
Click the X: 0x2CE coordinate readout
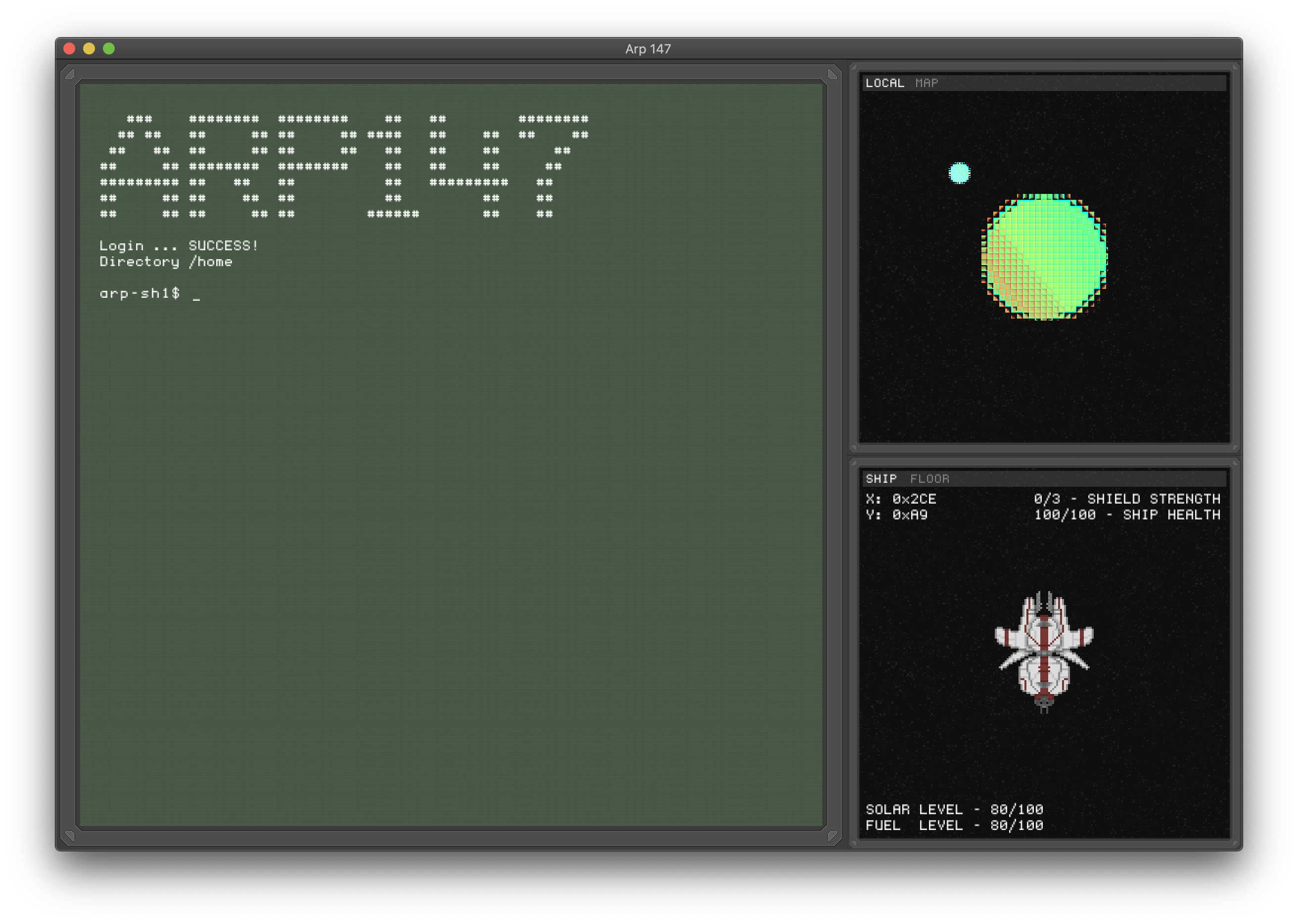[x=901, y=499]
